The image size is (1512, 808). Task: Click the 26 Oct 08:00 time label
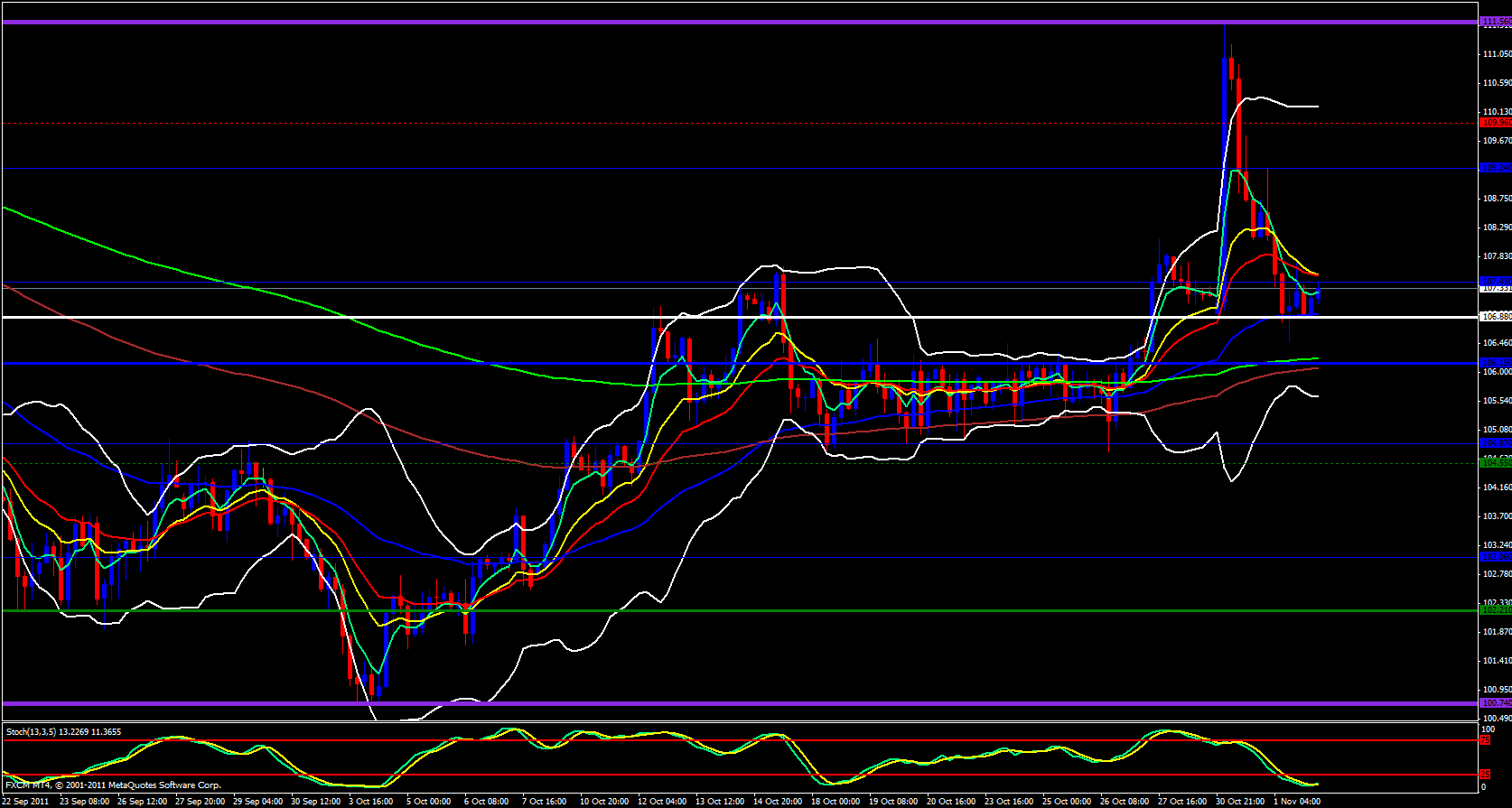tap(1125, 802)
